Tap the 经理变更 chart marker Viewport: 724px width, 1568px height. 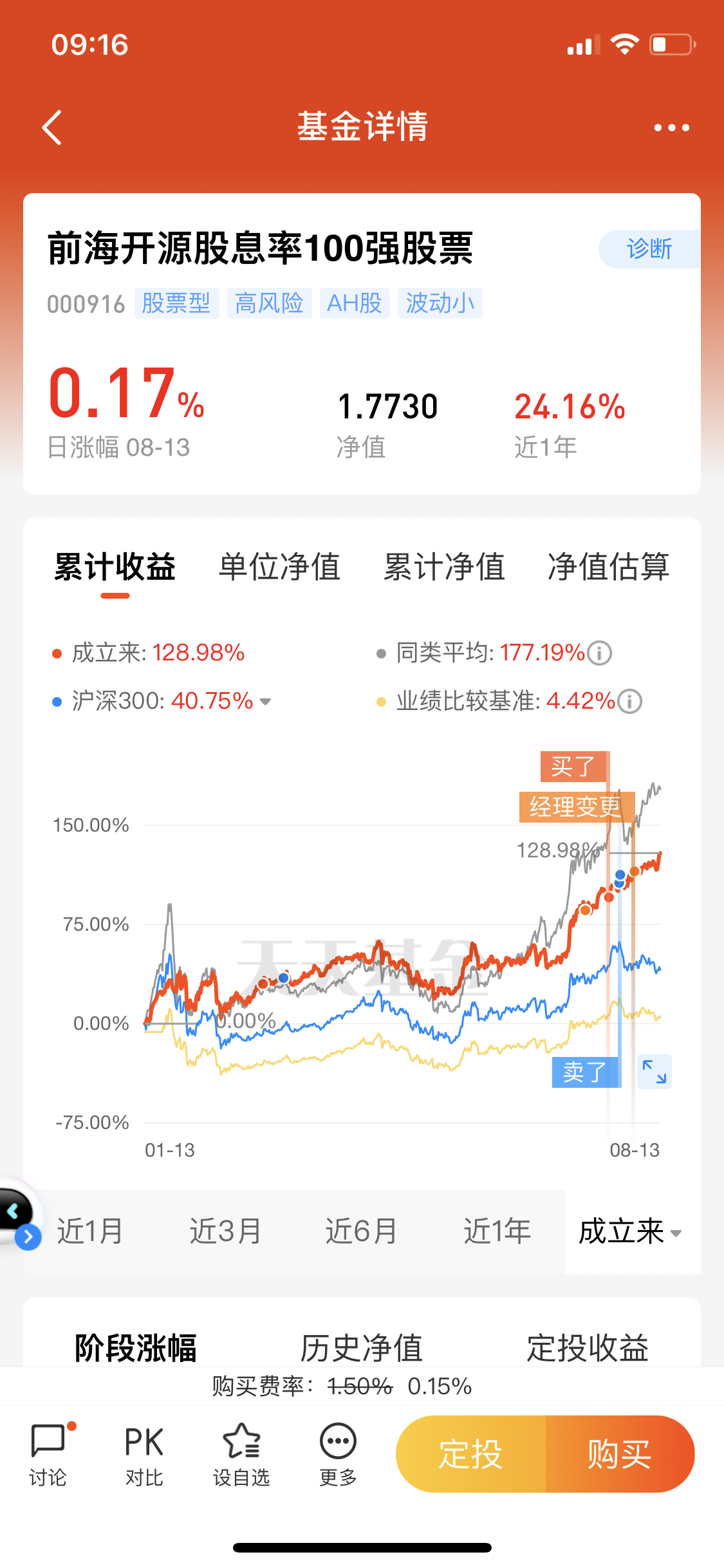[x=575, y=807]
